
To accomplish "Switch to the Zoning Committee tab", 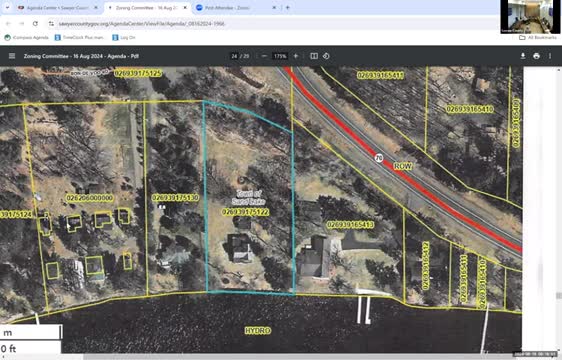I will tap(146, 8).
